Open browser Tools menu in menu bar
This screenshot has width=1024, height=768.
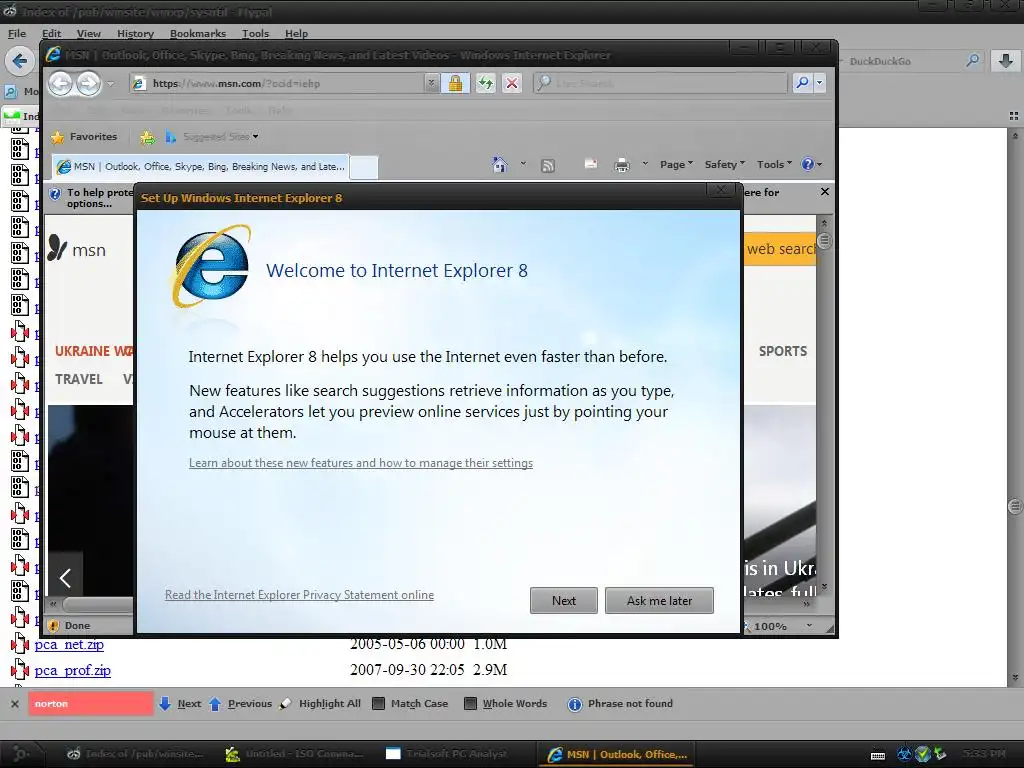pos(255,33)
